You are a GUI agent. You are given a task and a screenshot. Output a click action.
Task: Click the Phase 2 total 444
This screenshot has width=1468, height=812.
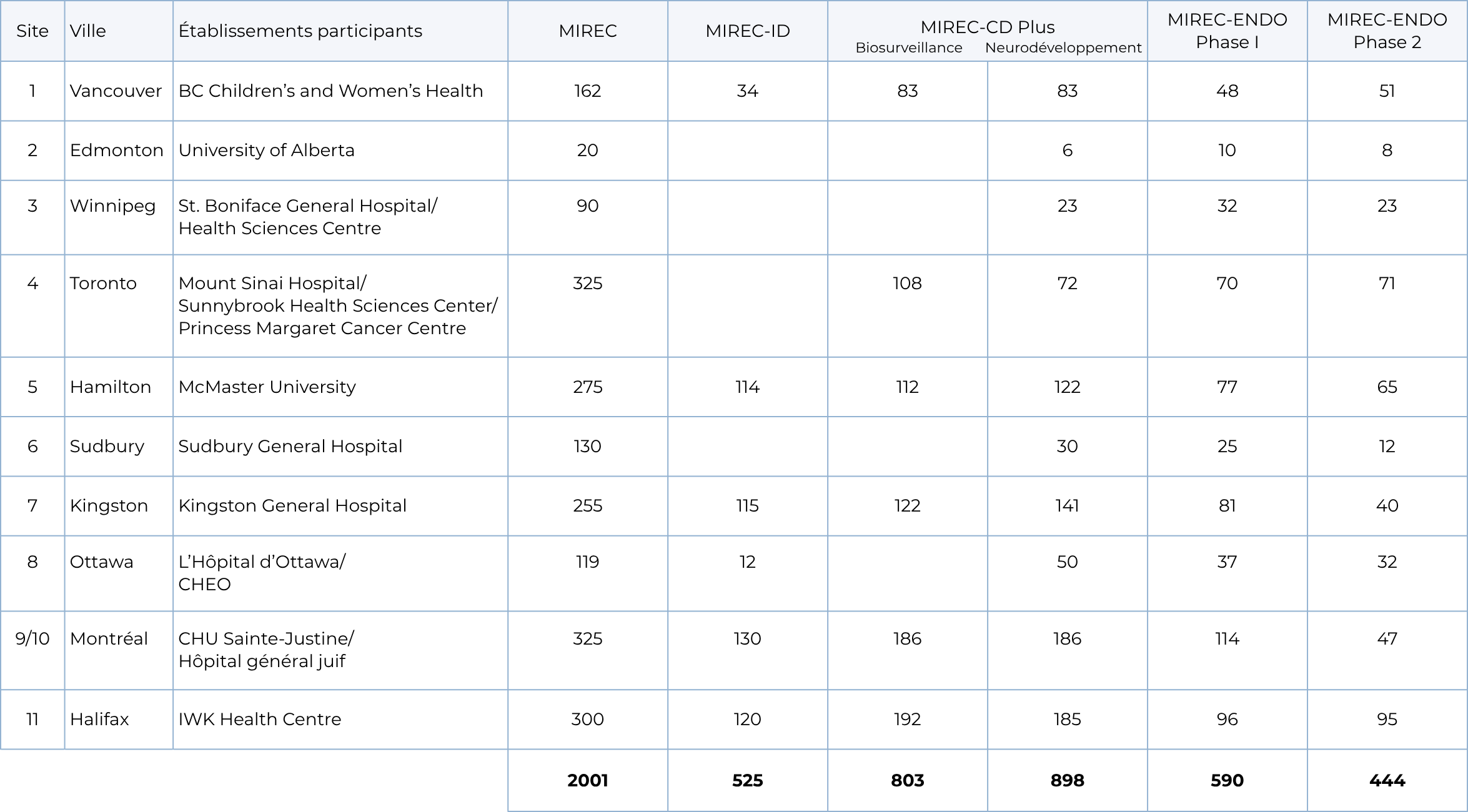point(1387,781)
